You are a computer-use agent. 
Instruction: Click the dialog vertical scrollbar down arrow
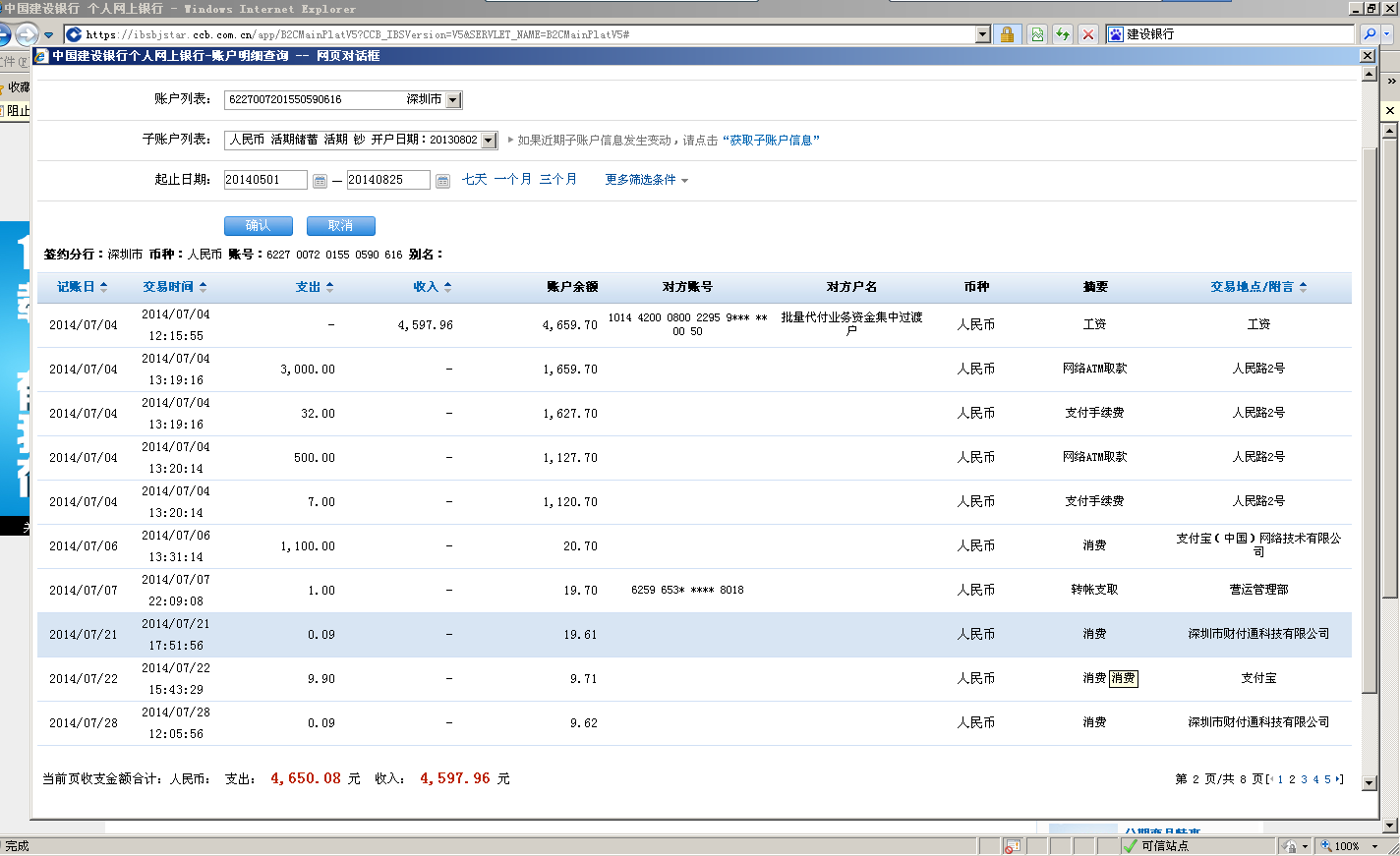(1369, 783)
